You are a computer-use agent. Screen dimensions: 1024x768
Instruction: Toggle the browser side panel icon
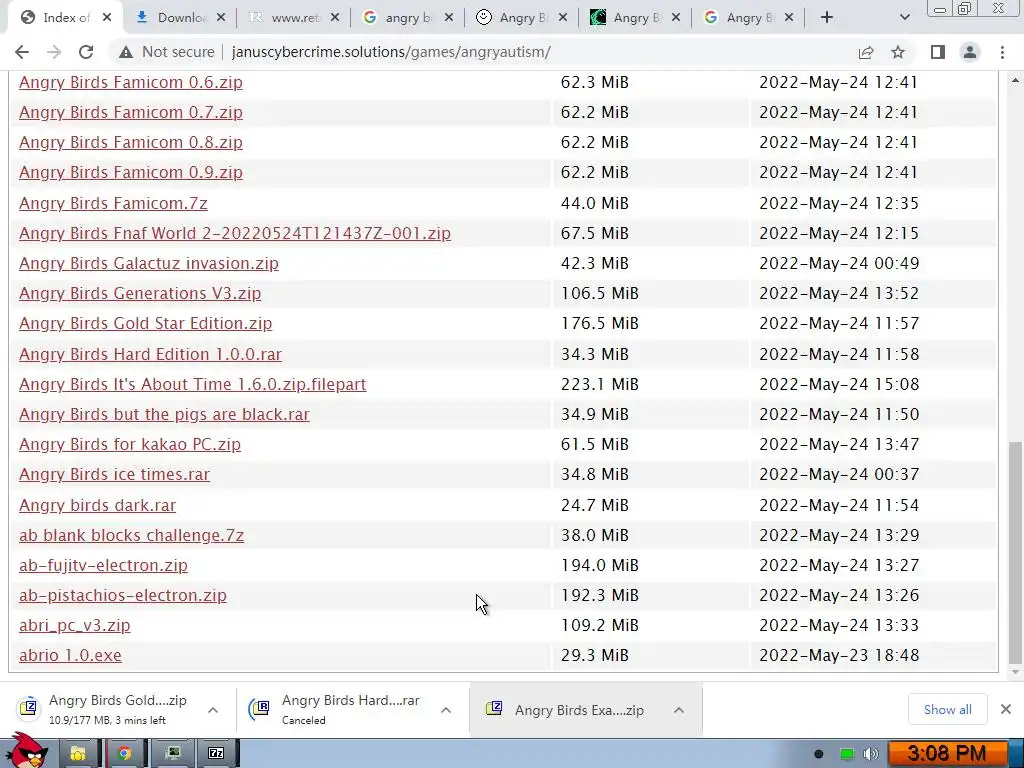pos(938,52)
